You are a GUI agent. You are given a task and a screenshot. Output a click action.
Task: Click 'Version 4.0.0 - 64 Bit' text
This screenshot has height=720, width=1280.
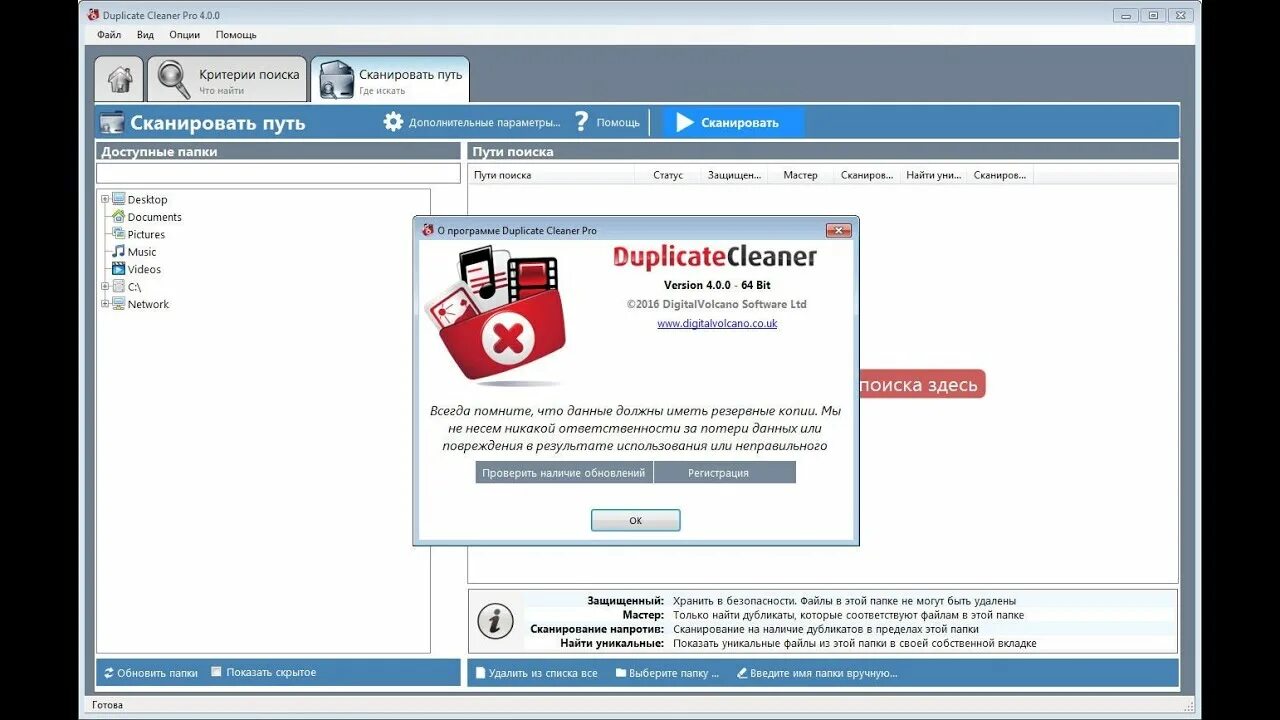717,285
